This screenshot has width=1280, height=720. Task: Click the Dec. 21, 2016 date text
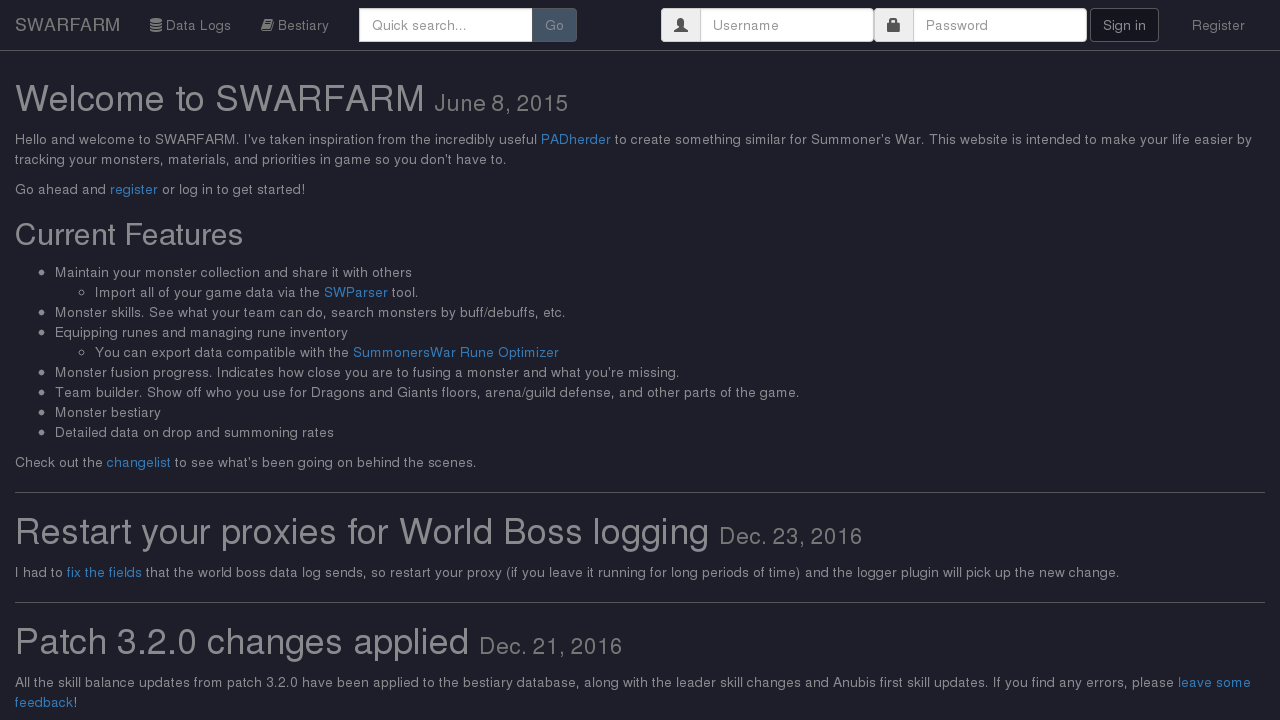[551, 646]
